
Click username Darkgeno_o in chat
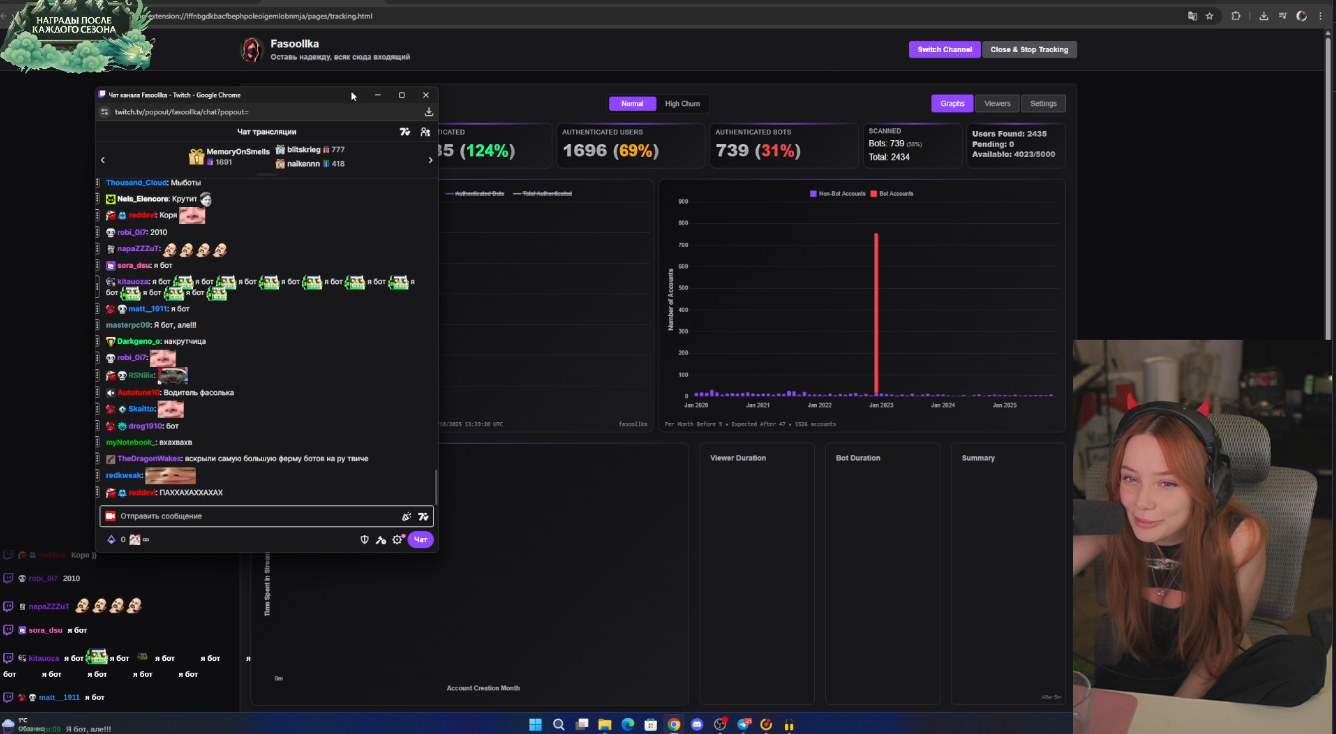(138, 341)
